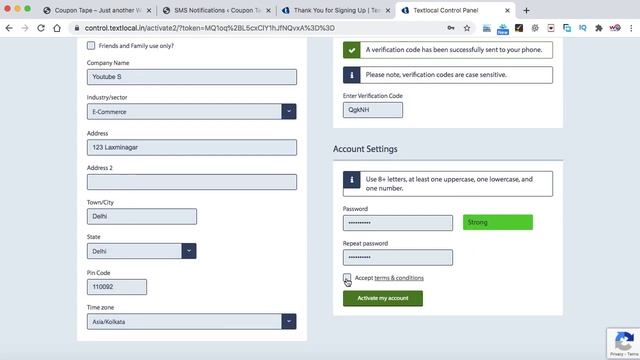This screenshot has width=640, height=360.
Task: Reload the page with the refresh icon
Action: tap(41, 28)
